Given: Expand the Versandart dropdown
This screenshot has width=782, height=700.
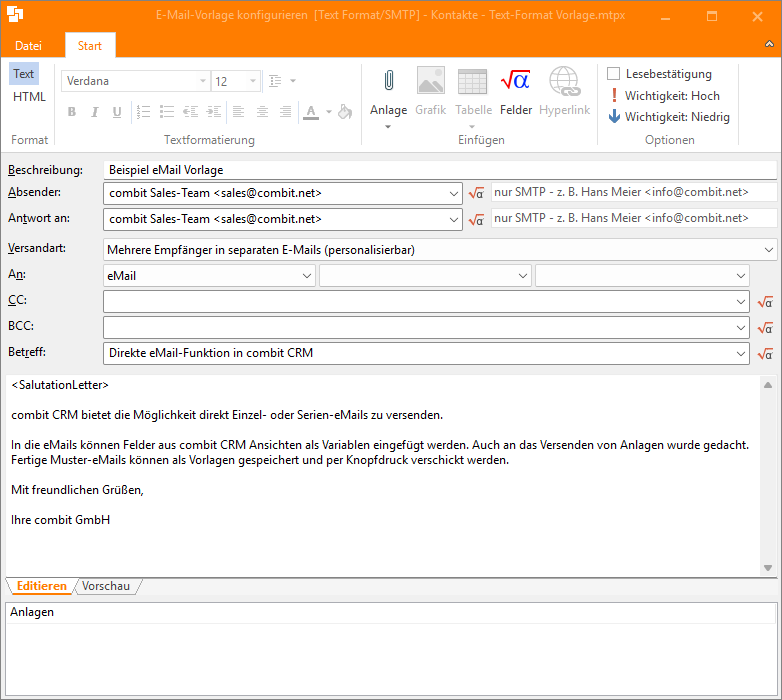Looking at the screenshot, I should (767, 249).
